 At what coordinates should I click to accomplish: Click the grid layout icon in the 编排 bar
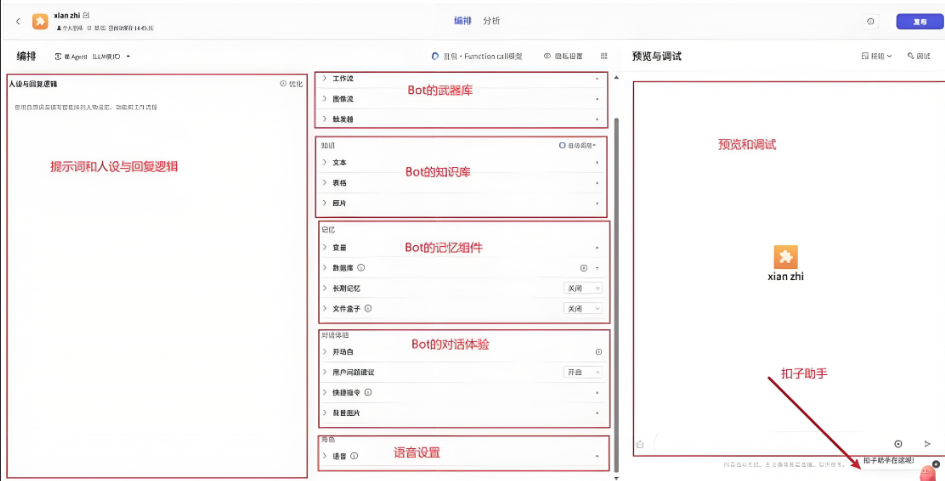(x=604, y=56)
